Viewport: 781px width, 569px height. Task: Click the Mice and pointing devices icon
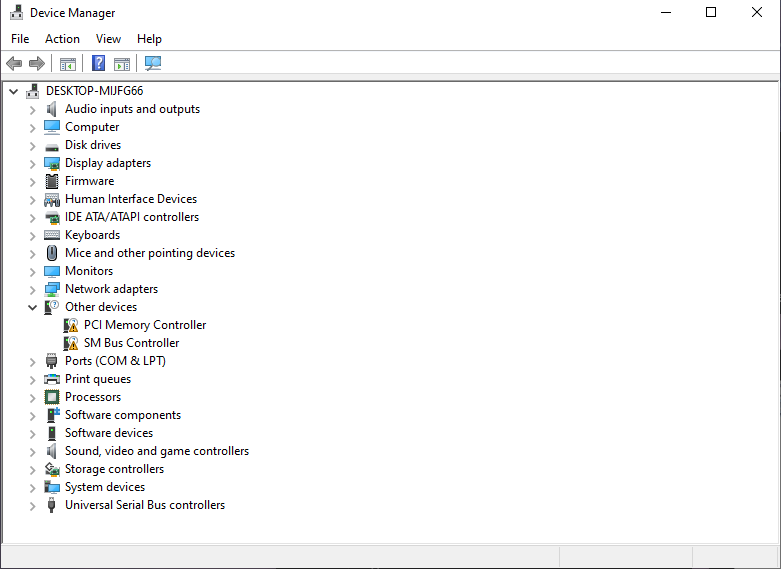tap(52, 253)
